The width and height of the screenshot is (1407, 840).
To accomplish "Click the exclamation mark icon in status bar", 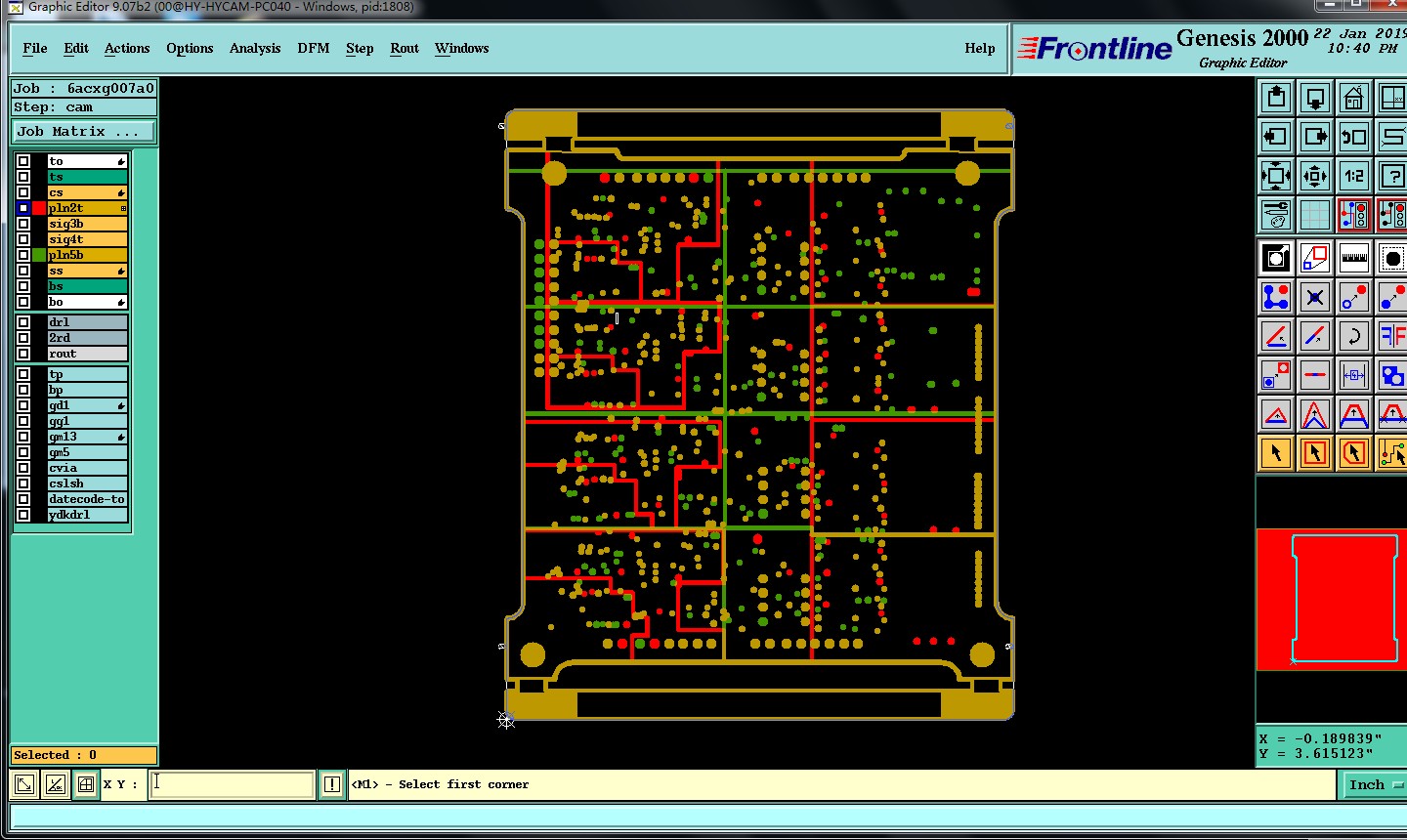I will click(x=332, y=784).
